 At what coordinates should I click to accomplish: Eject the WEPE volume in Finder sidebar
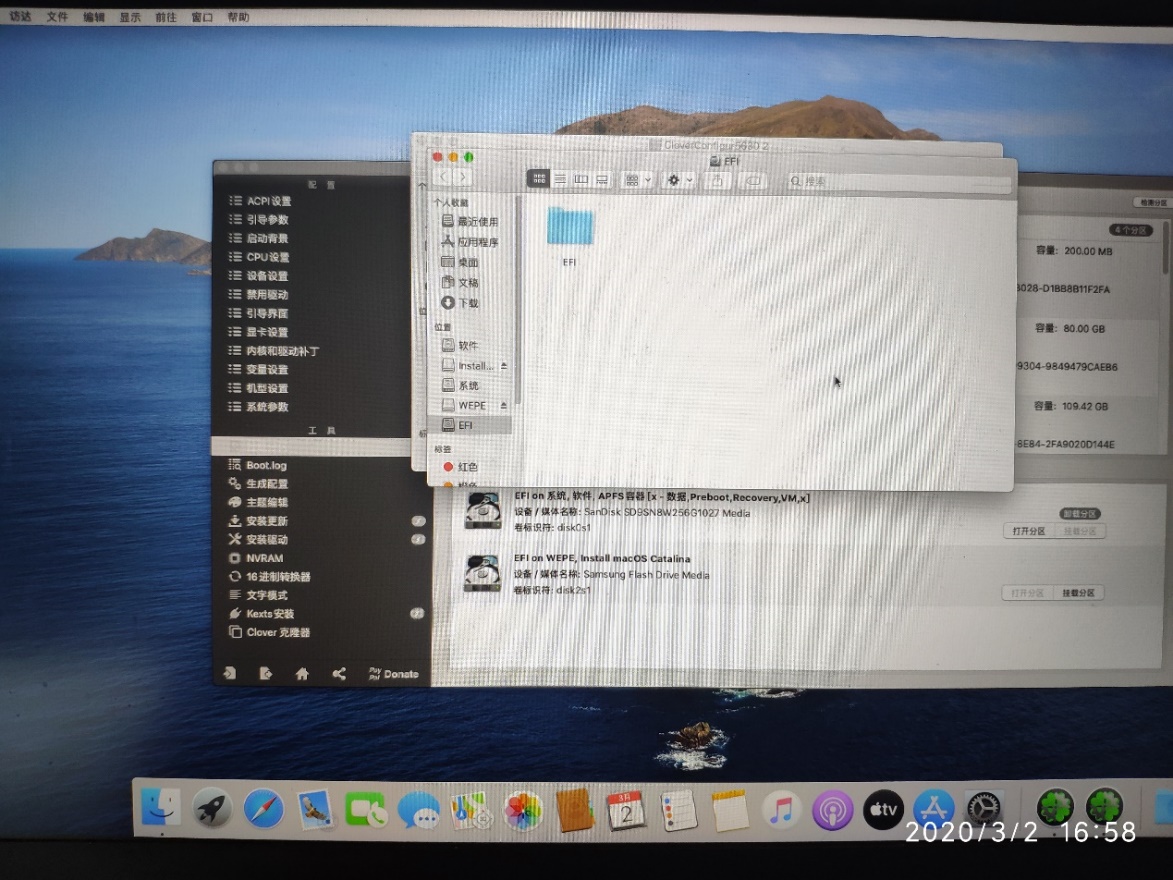point(503,406)
